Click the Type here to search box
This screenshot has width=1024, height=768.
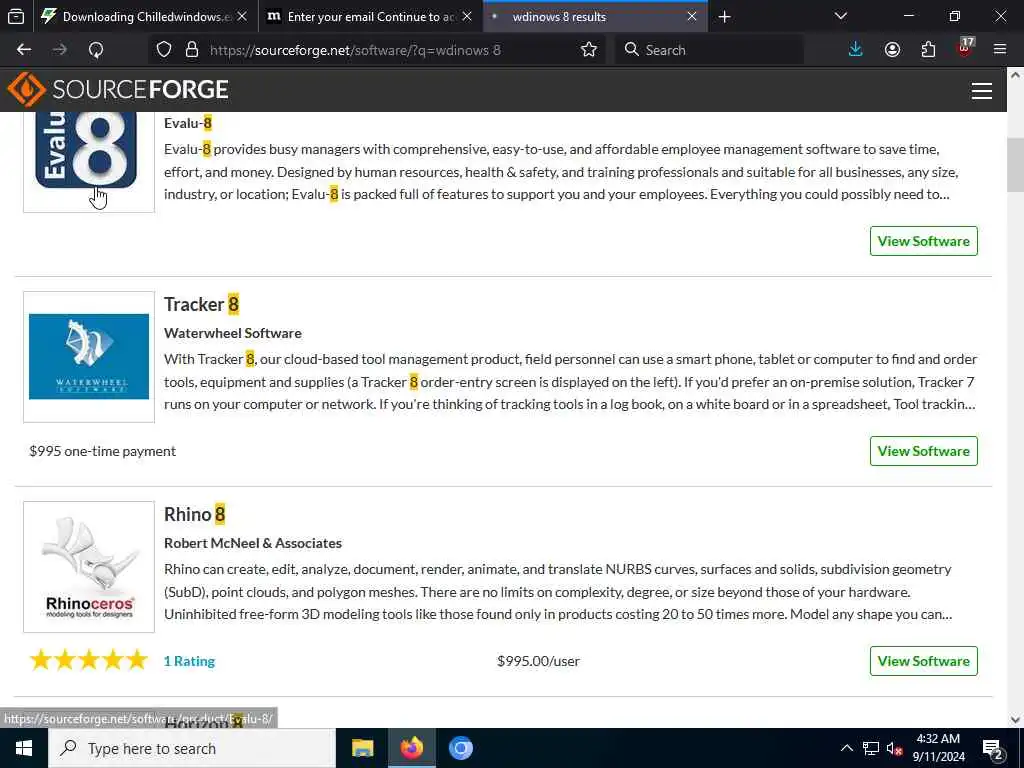pyautogui.click(x=192, y=748)
